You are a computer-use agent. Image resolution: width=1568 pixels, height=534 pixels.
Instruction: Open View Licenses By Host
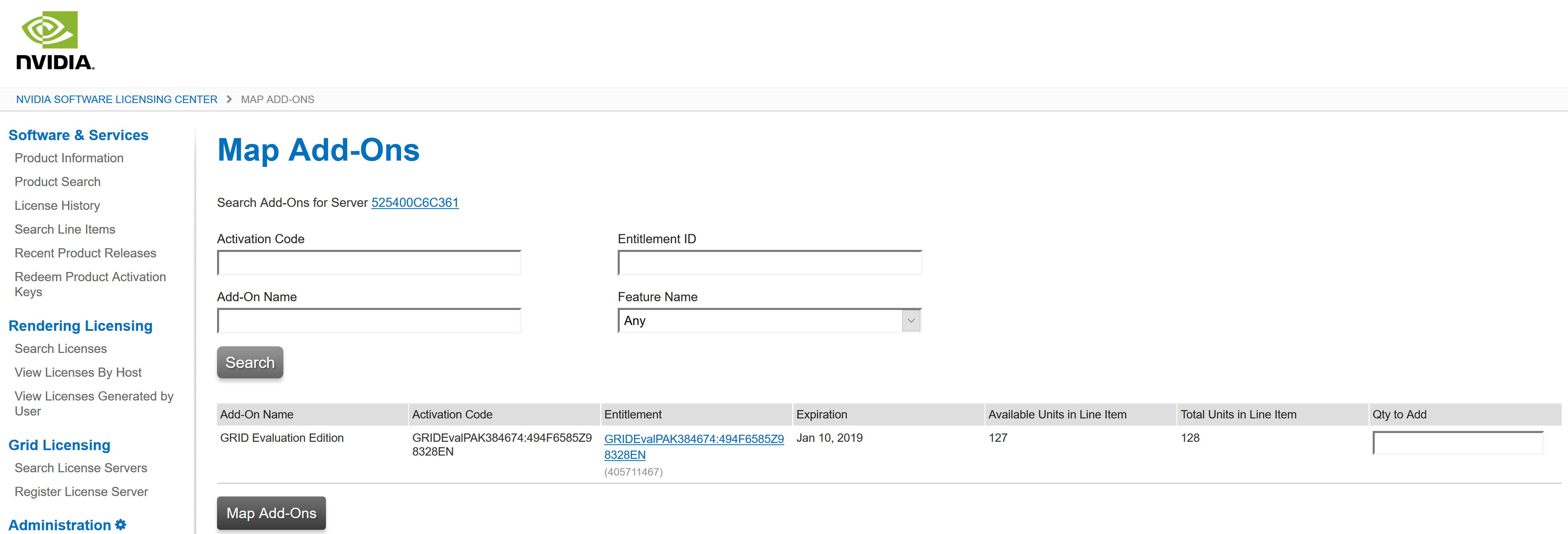click(78, 372)
